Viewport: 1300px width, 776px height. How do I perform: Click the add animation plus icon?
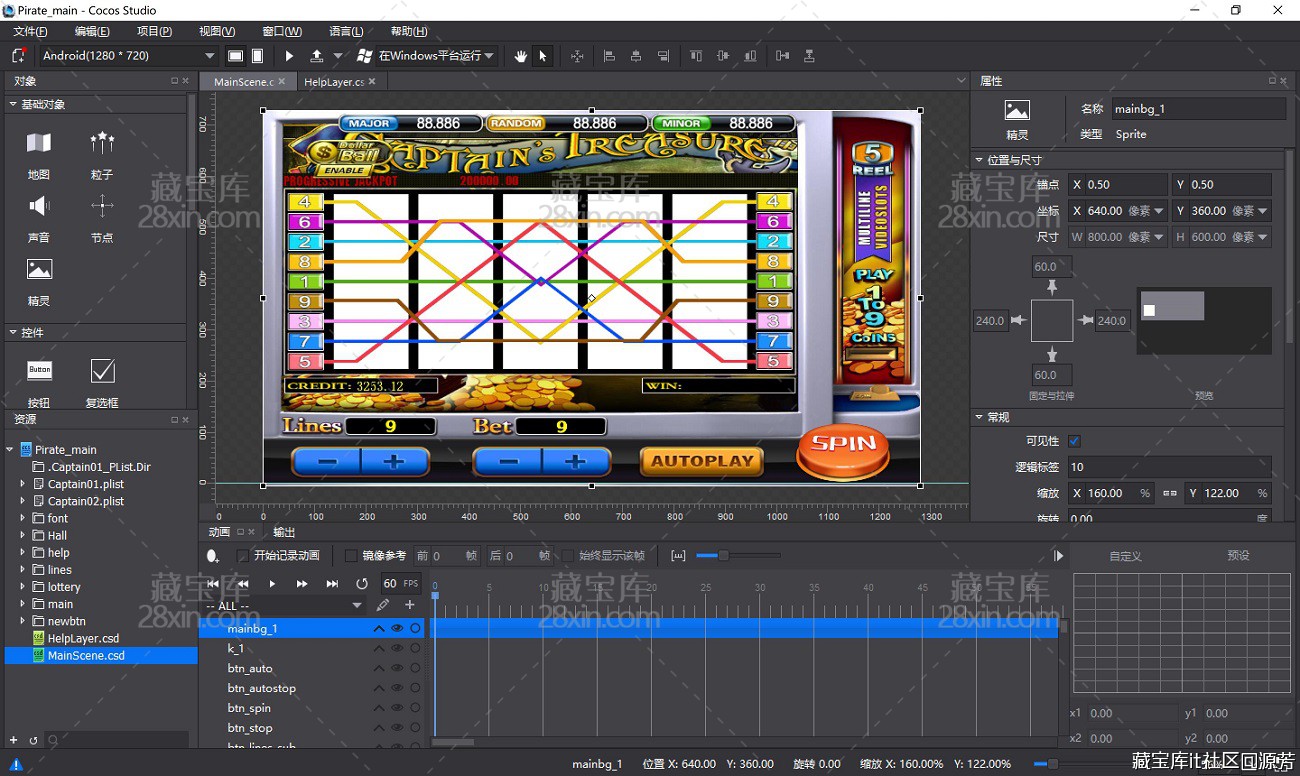click(x=409, y=605)
